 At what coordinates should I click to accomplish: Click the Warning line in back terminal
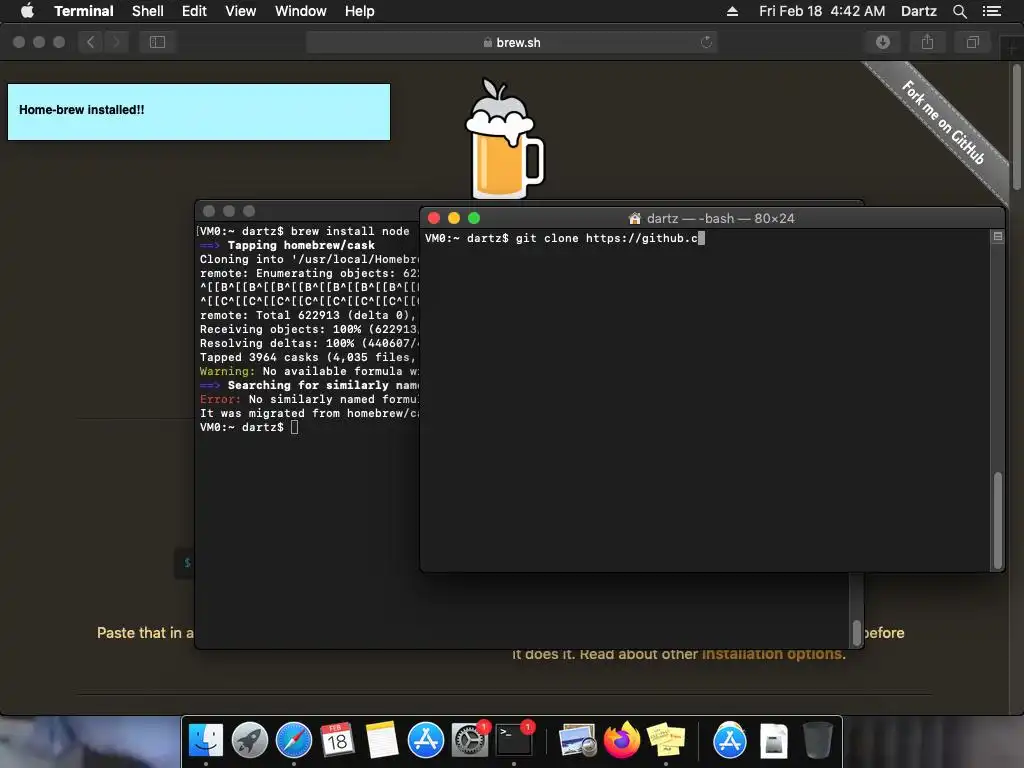tap(309, 372)
